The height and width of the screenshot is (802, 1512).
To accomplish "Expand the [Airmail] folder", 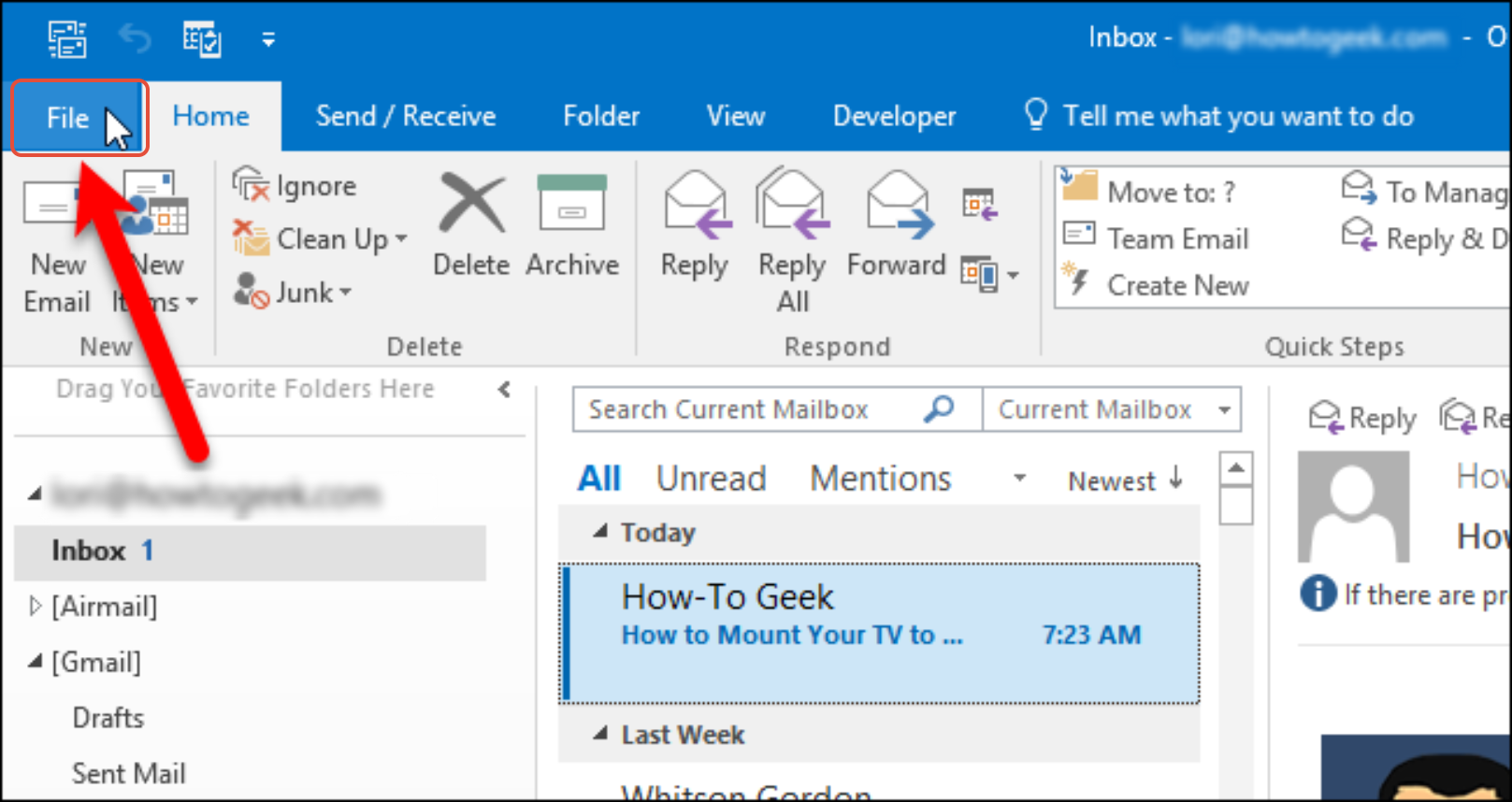I will point(35,607).
